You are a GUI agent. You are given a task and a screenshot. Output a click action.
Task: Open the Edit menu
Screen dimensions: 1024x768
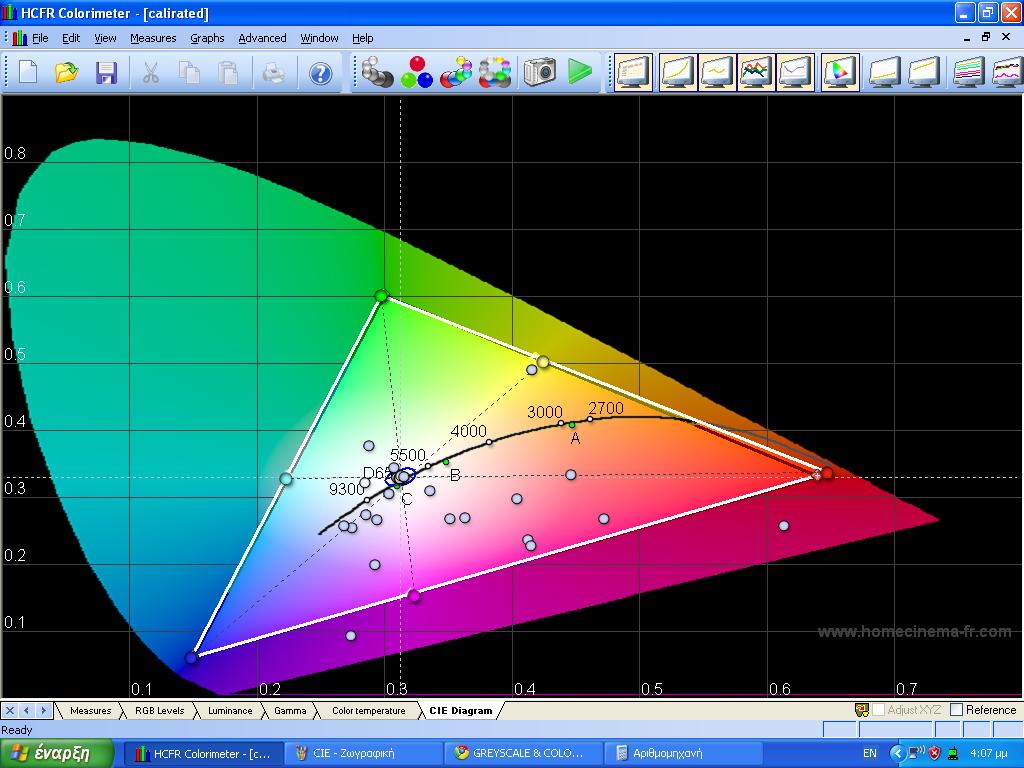(71, 38)
